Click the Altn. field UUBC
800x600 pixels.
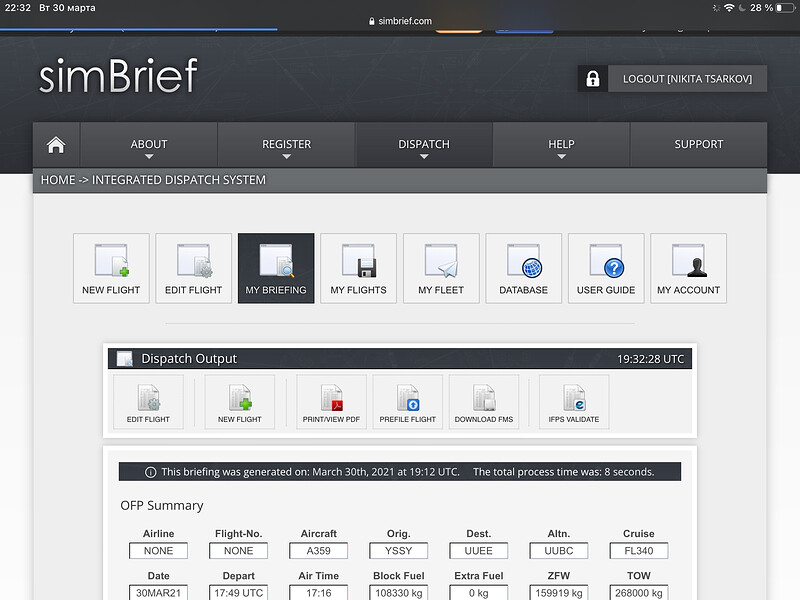tap(559, 551)
